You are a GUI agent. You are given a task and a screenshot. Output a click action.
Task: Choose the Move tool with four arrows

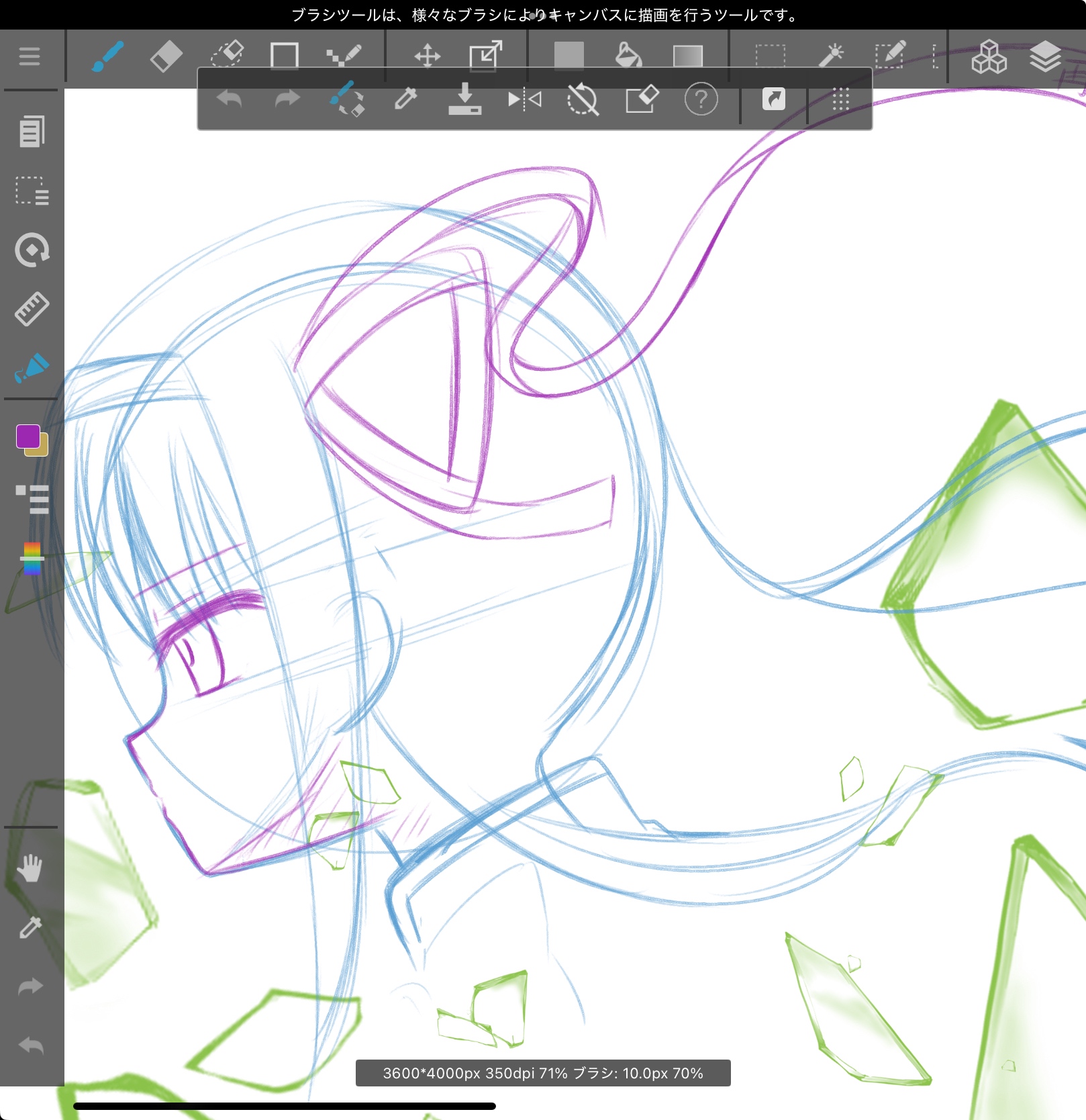tap(428, 56)
